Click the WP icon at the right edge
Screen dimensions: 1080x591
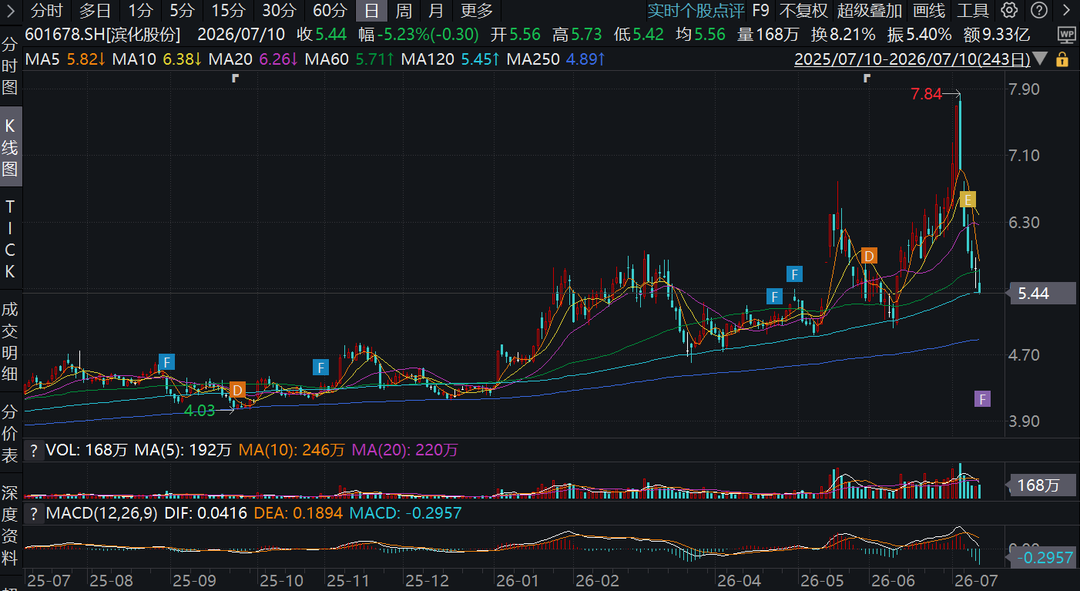tap(1065, 35)
